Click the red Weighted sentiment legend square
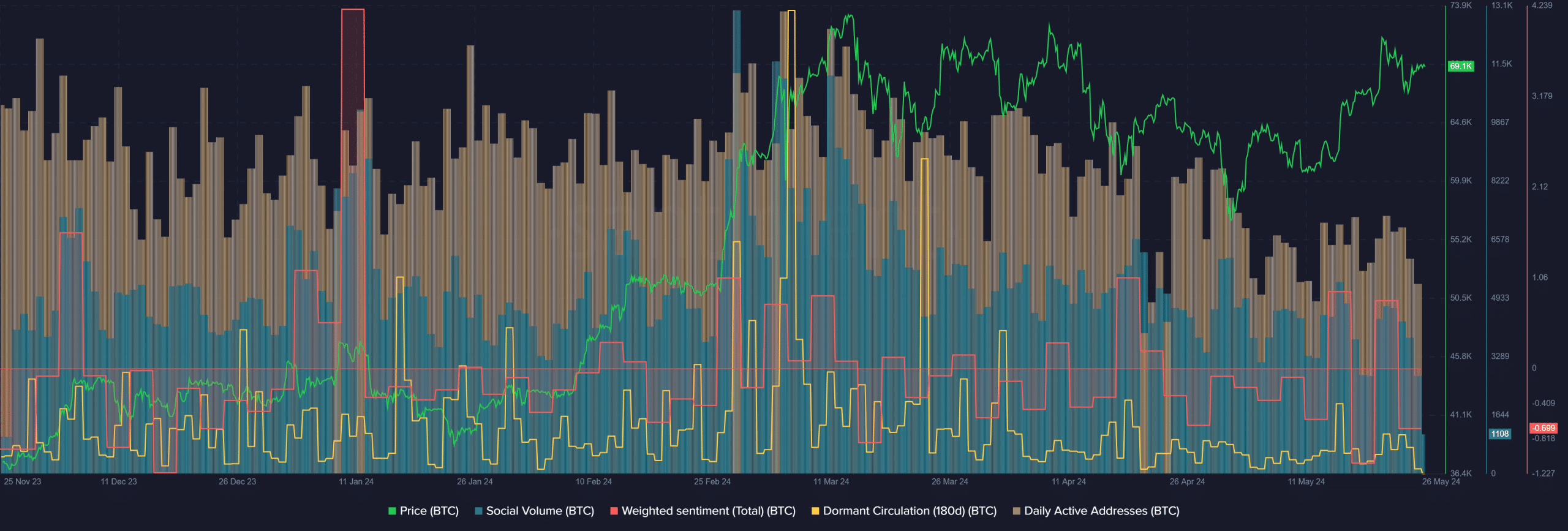 click(614, 511)
